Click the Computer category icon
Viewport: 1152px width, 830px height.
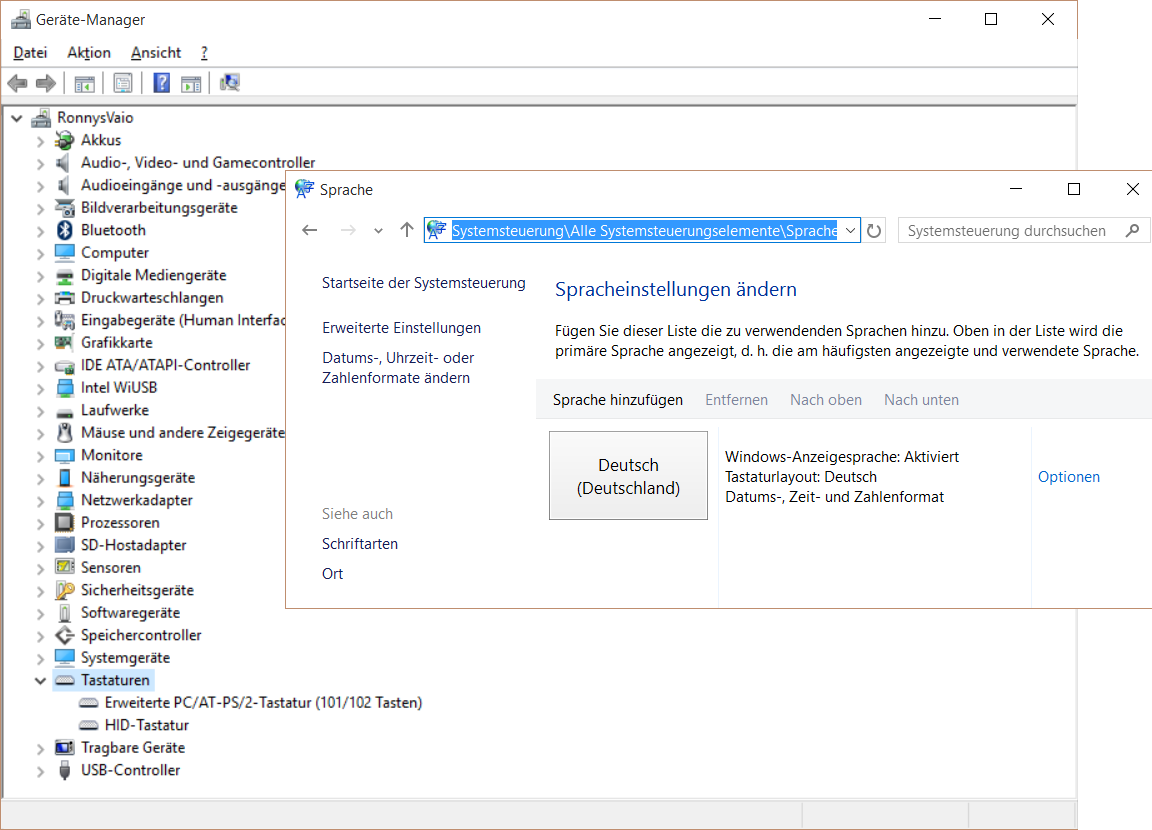coord(65,253)
